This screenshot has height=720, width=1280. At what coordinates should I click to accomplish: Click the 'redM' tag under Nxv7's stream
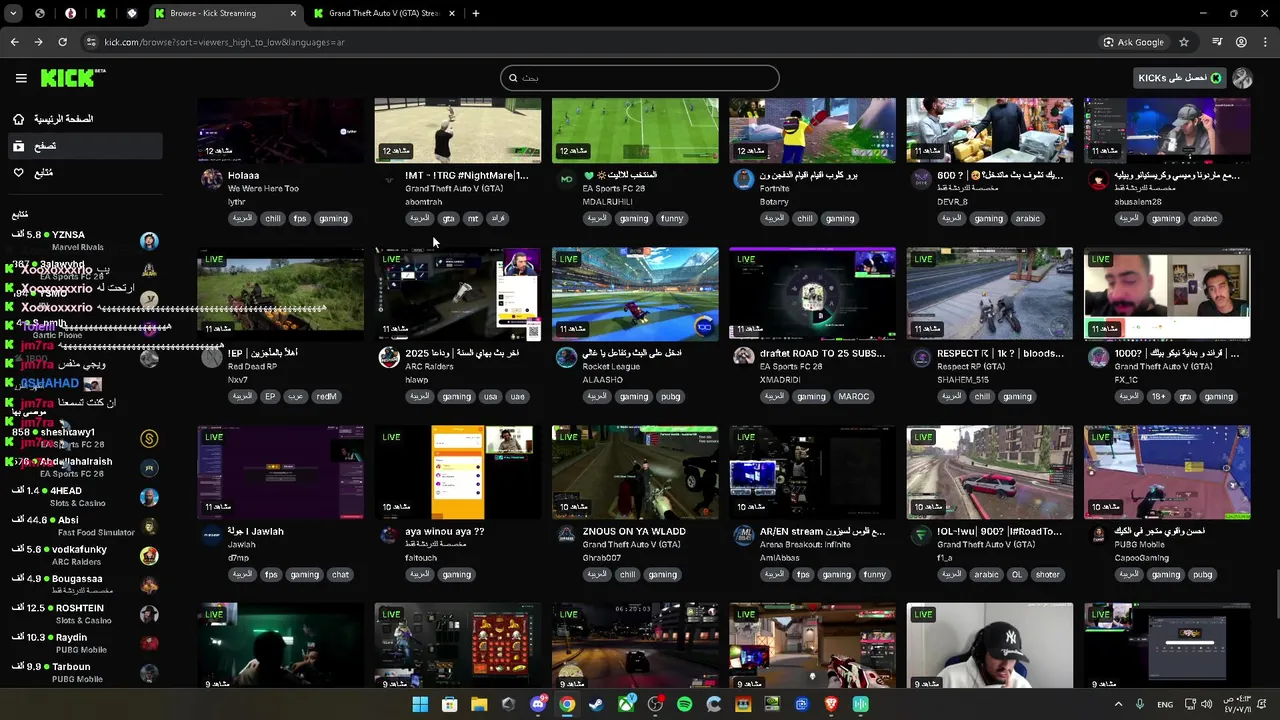pyautogui.click(x=327, y=396)
